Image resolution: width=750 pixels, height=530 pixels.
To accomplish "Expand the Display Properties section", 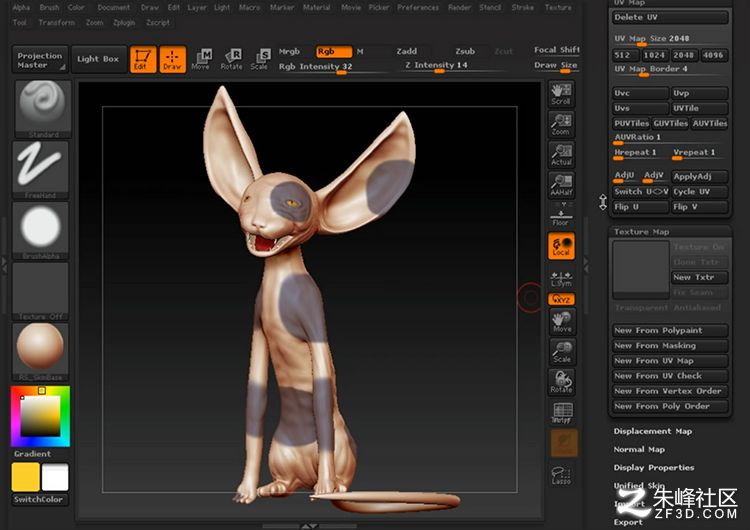I will point(654,468).
